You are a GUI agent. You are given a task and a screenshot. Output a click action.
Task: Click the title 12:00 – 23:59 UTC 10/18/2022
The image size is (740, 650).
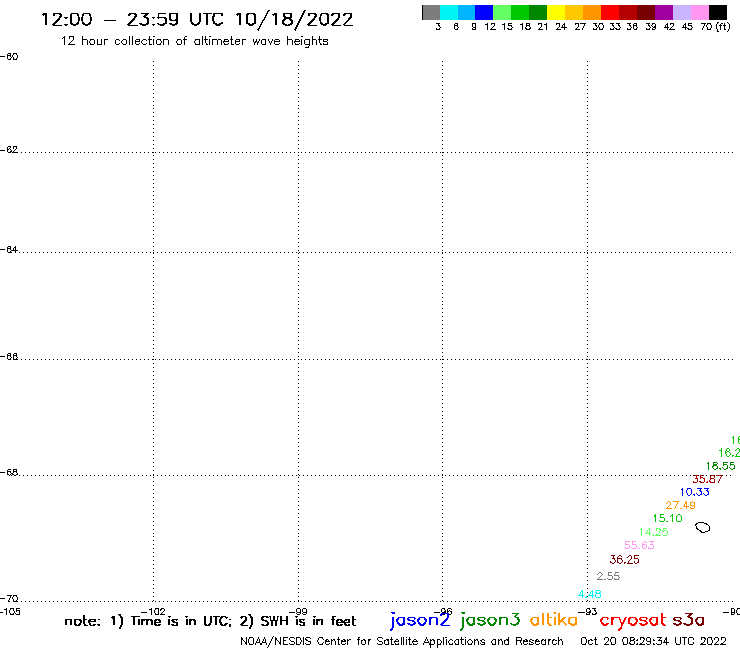(197, 19)
